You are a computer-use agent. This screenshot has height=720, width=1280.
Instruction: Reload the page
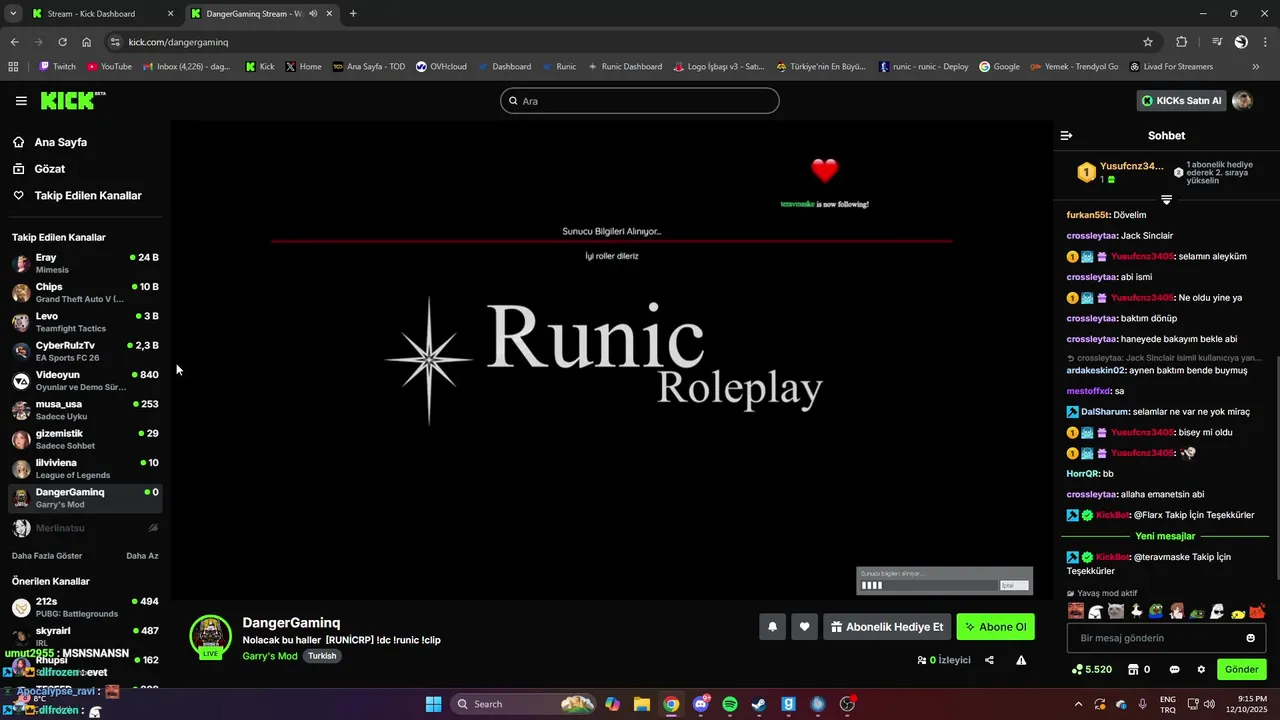(62, 42)
